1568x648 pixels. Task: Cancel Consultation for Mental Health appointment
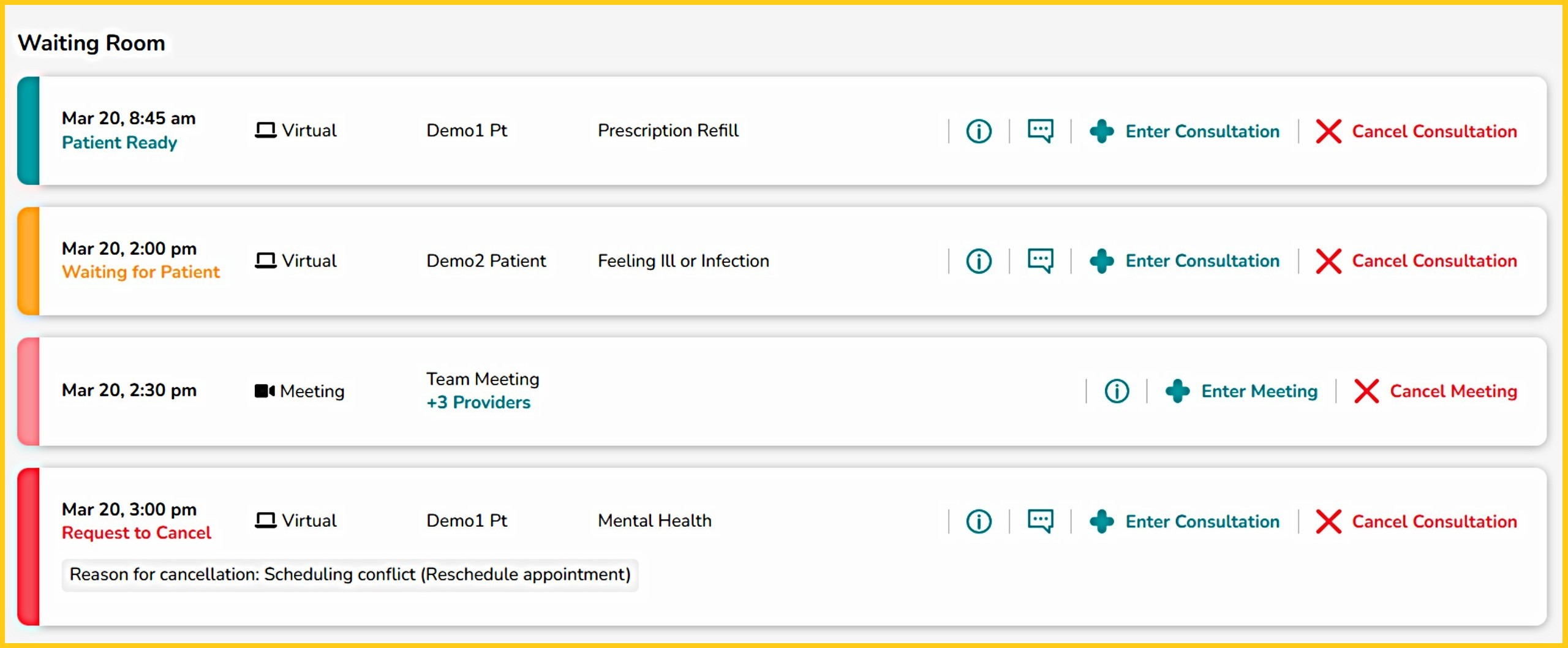pyautogui.click(x=1433, y=522)
